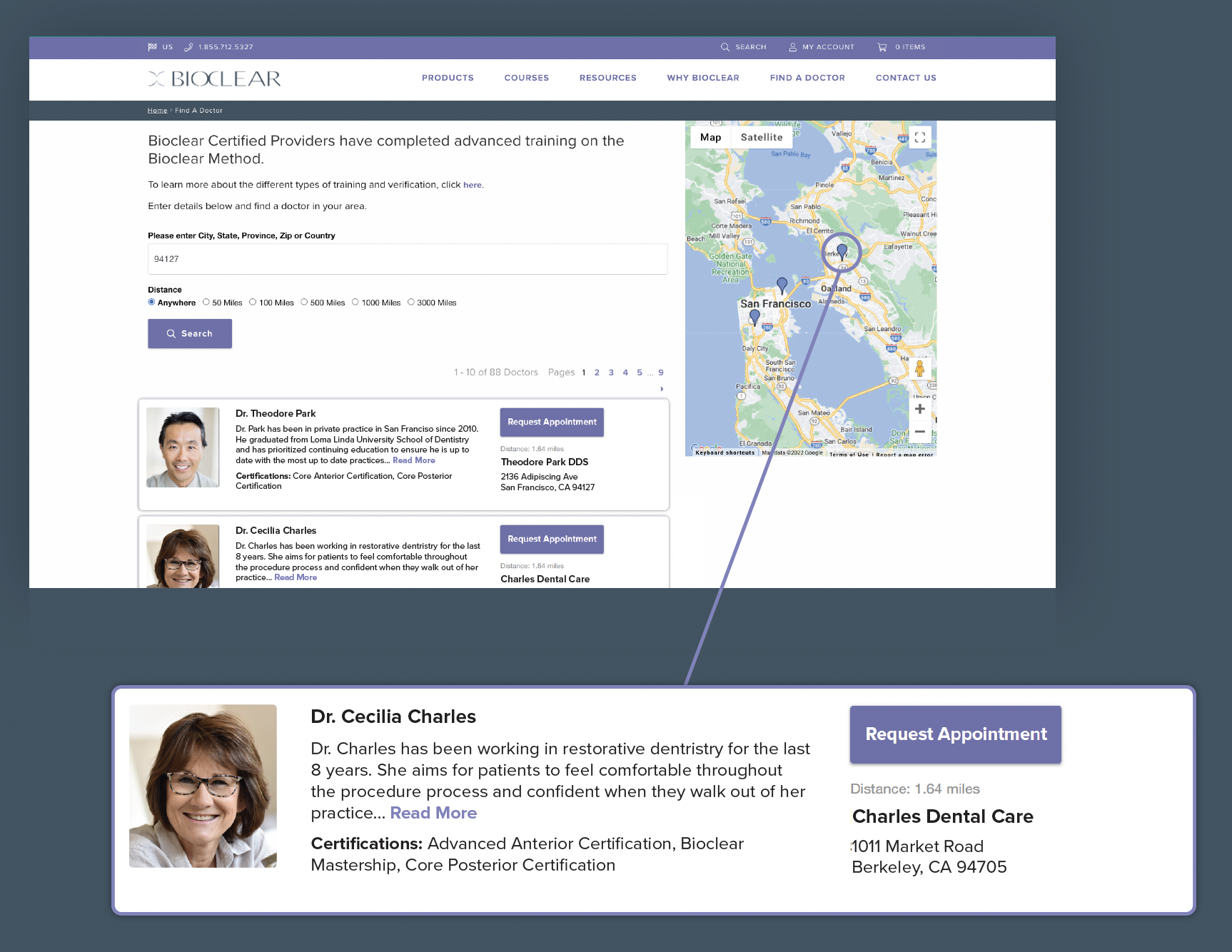Click the San Francisco north map pin
The height and width of the screenshot is (952, 1232).
[x=782, y=285]
